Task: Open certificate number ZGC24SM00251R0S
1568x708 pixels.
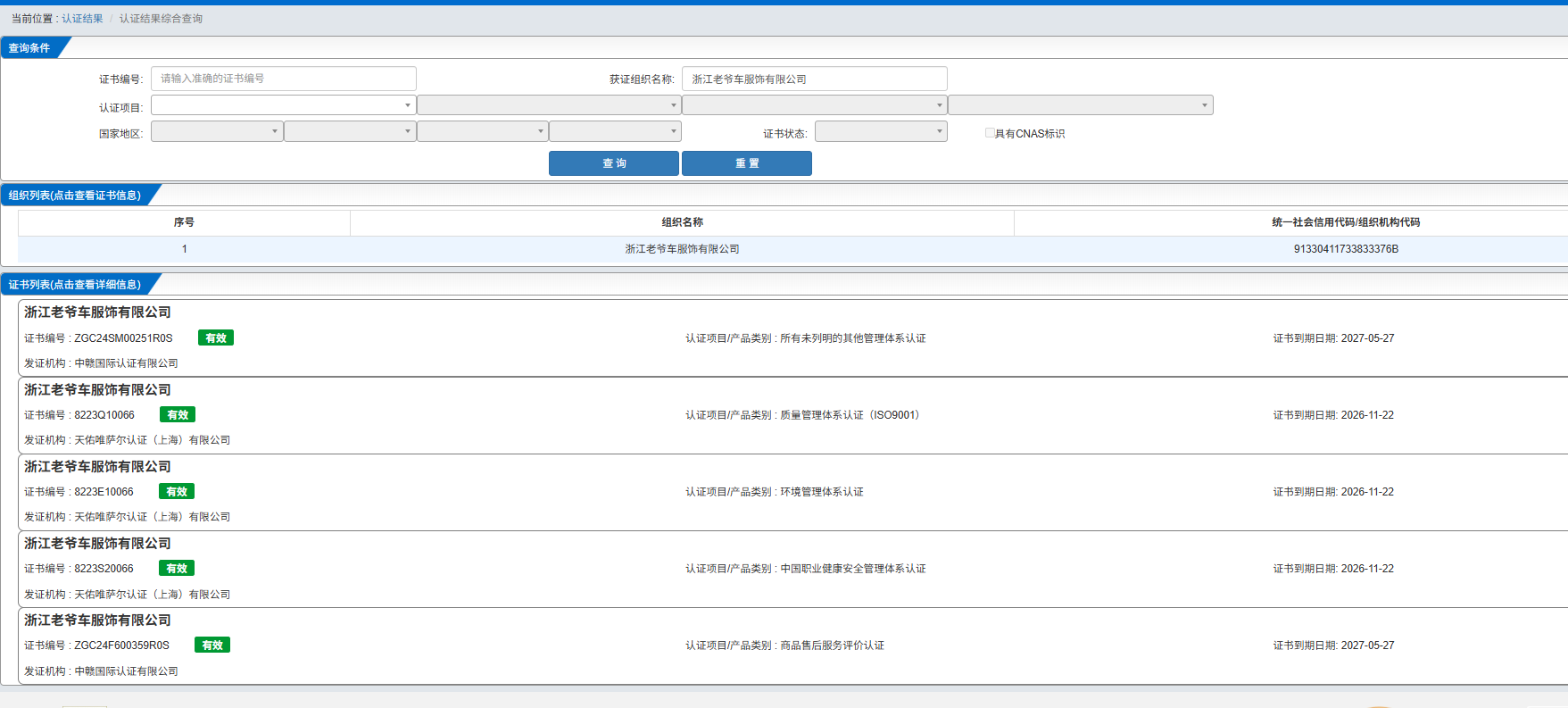Action: (x=123, y=338)
